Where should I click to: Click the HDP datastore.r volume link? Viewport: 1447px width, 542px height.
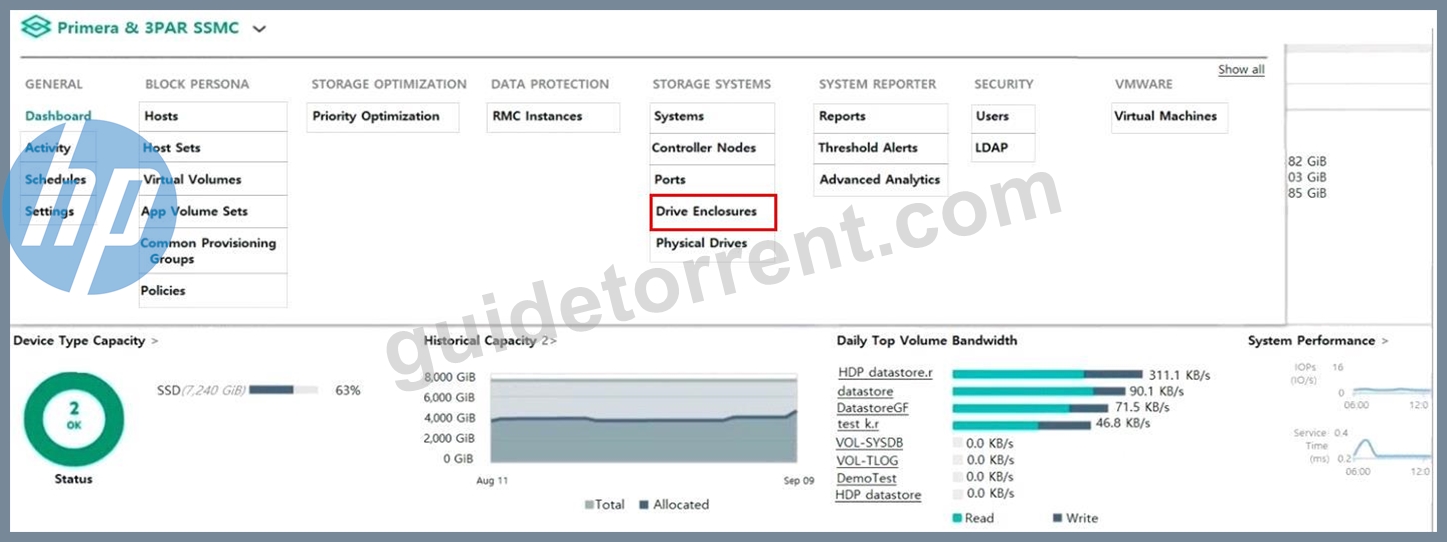point(885,373)
